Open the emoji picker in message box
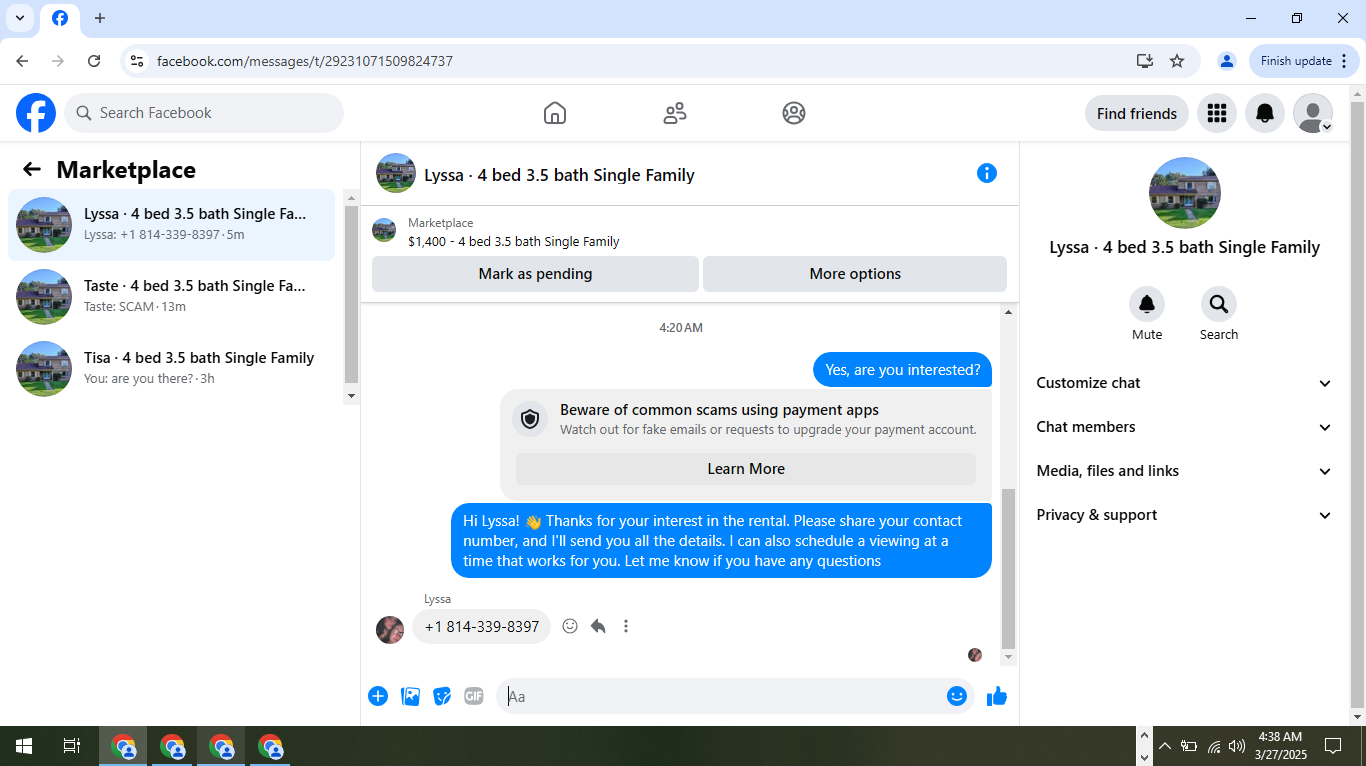This screenshot has height=766, width=1366. click(x=957, y=696)
